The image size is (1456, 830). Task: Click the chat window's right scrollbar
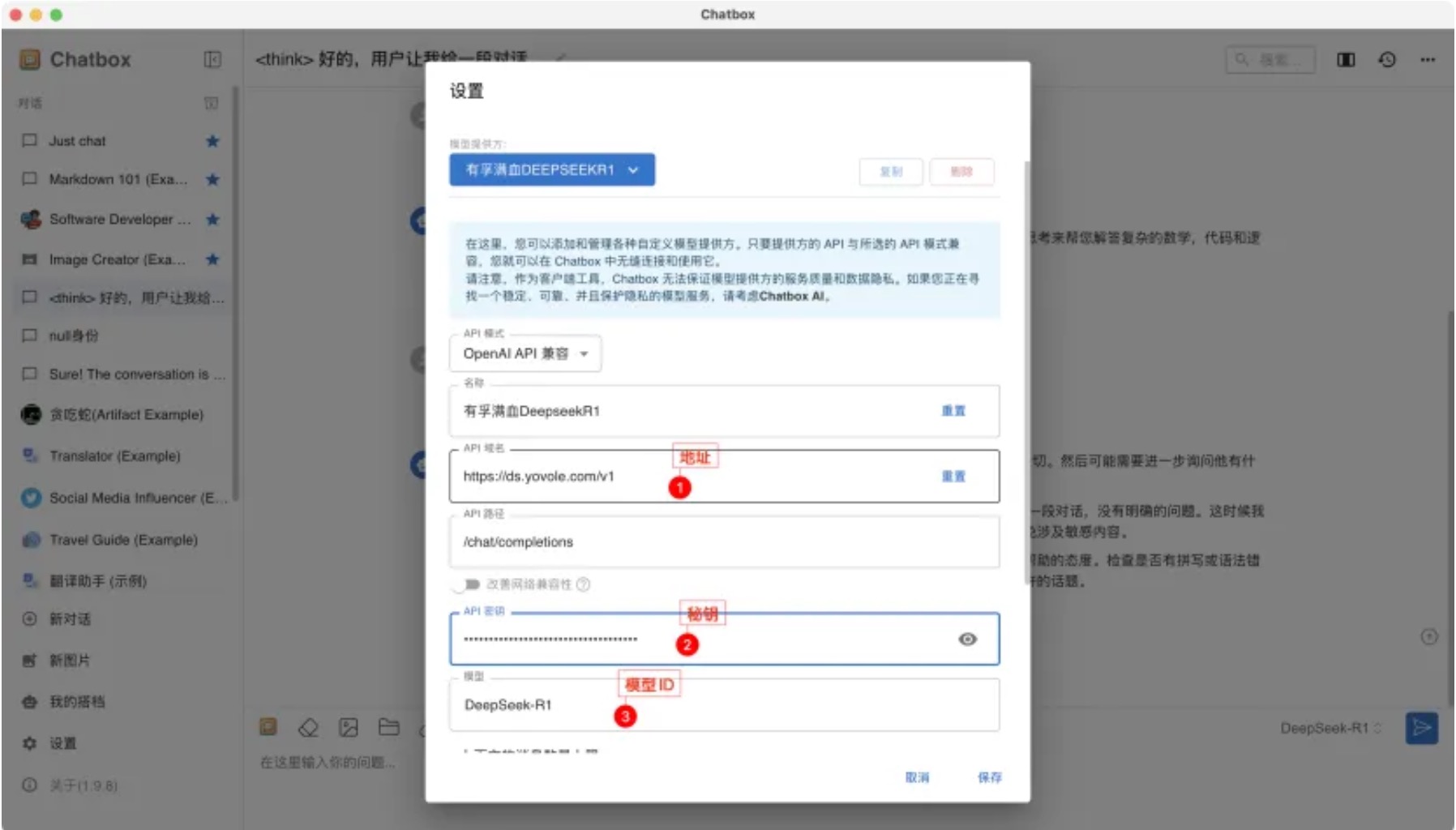point(1450,509)
